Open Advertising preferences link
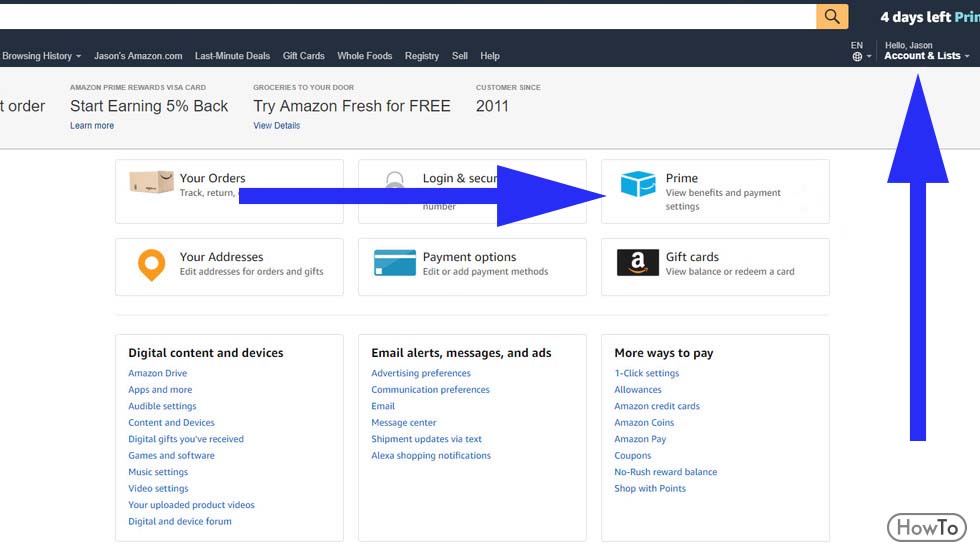The width and height of the screenshot is (980, 551). (421, 373)
